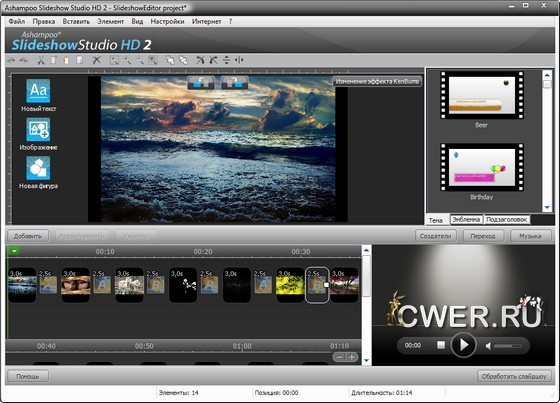
Task: Click the Copy icon next to the scissors
Action: [54, 60]
